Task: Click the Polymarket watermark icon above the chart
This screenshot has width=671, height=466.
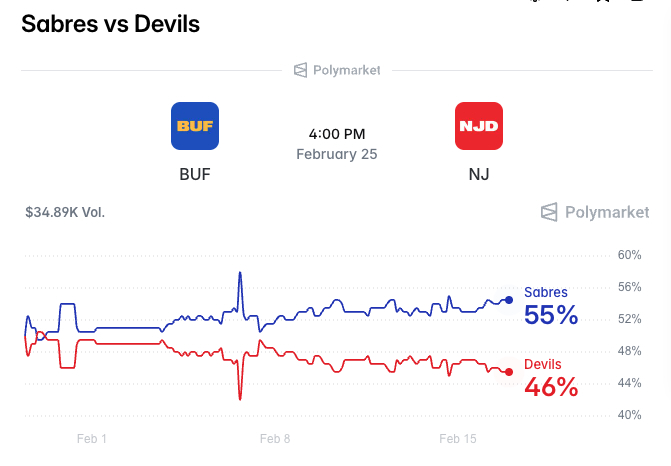Action: [549, 212]
